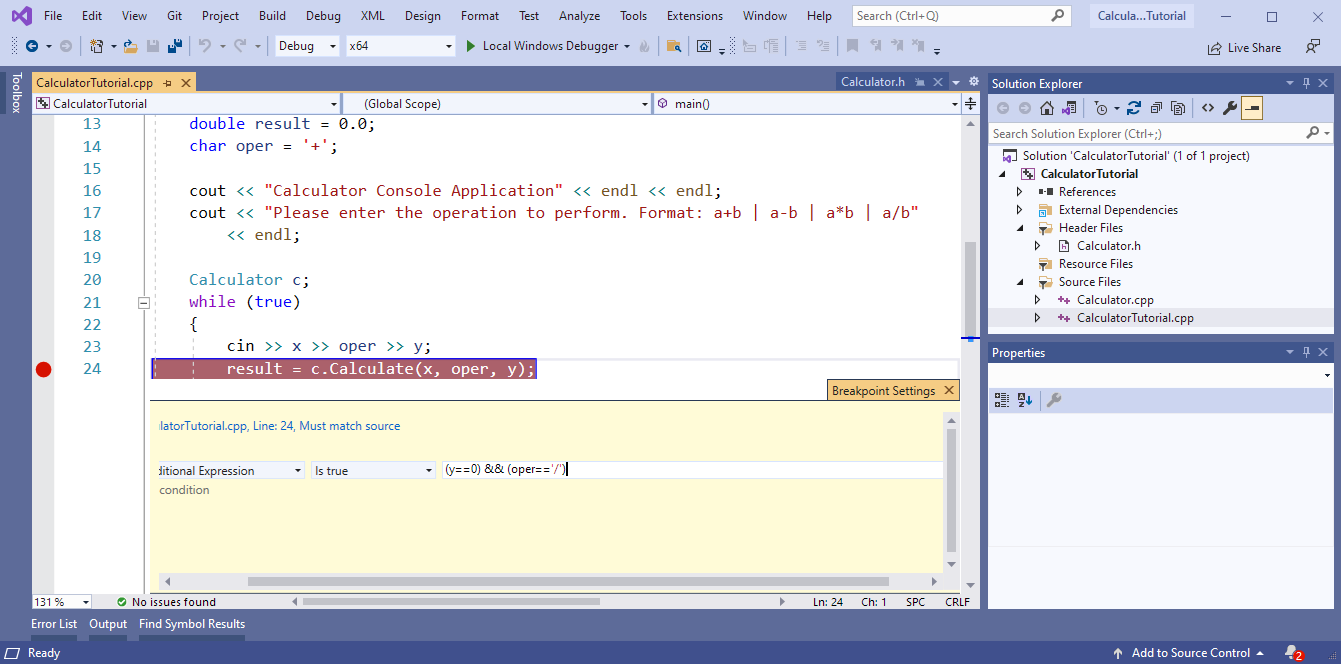Click the Save All toolbar icon
The width and height of the screenshot is (1341, 664).
[x=174, y=46]
